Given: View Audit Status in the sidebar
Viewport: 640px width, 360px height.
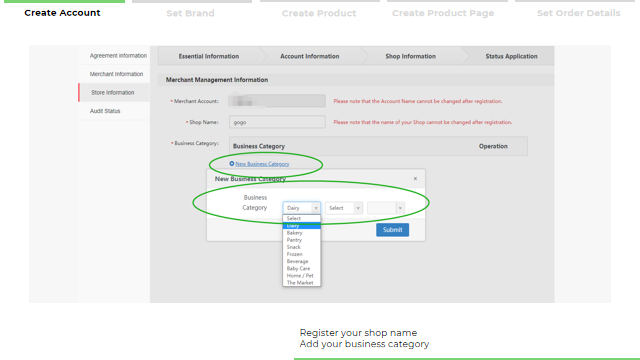Looking at the screenshot, I should (x=105, y=111).
